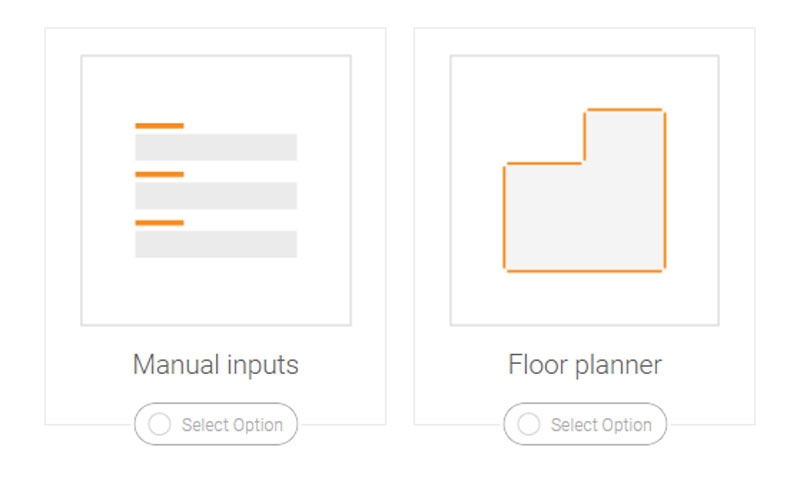Select the radio circle under Floor planner
Viewport: 800px width, 487px height.
[x=528, y=425]
